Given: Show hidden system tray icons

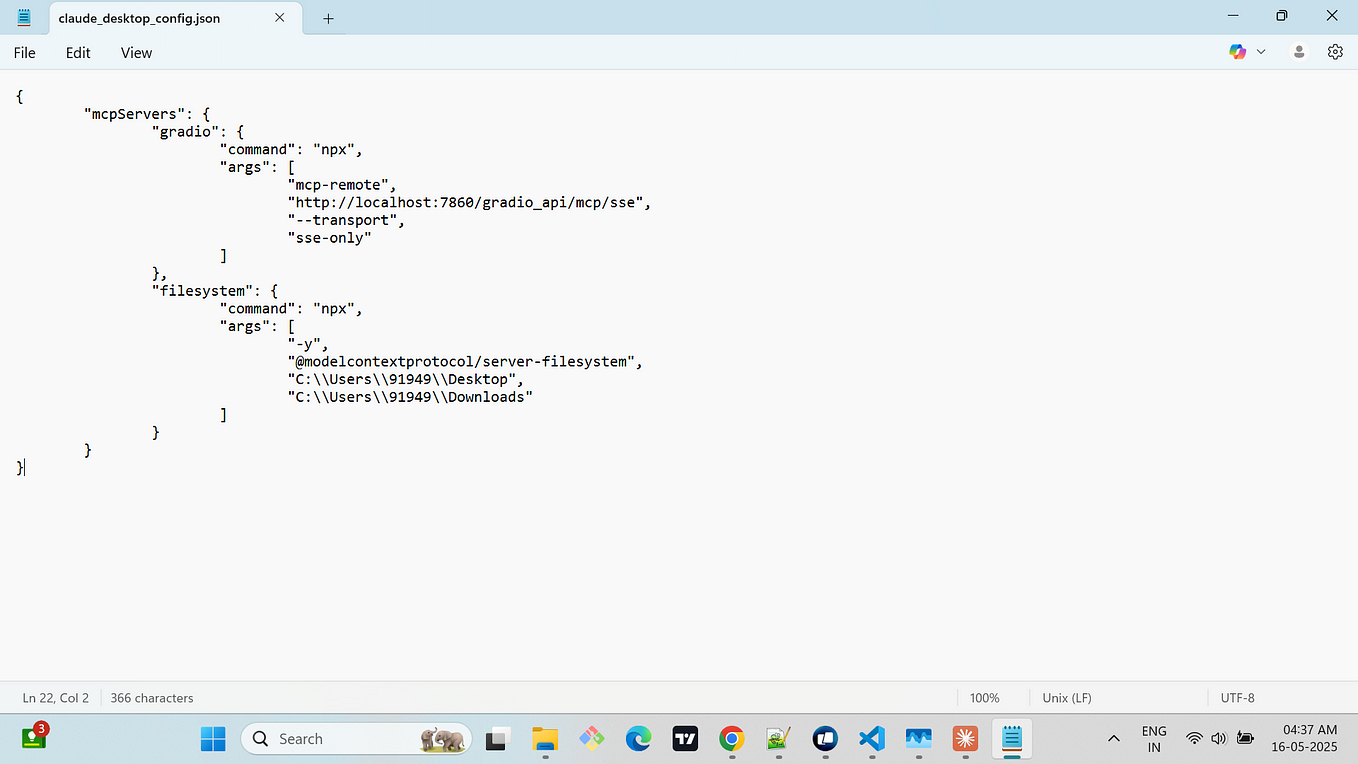Looking at the screenshot, I should (1113, 739).
